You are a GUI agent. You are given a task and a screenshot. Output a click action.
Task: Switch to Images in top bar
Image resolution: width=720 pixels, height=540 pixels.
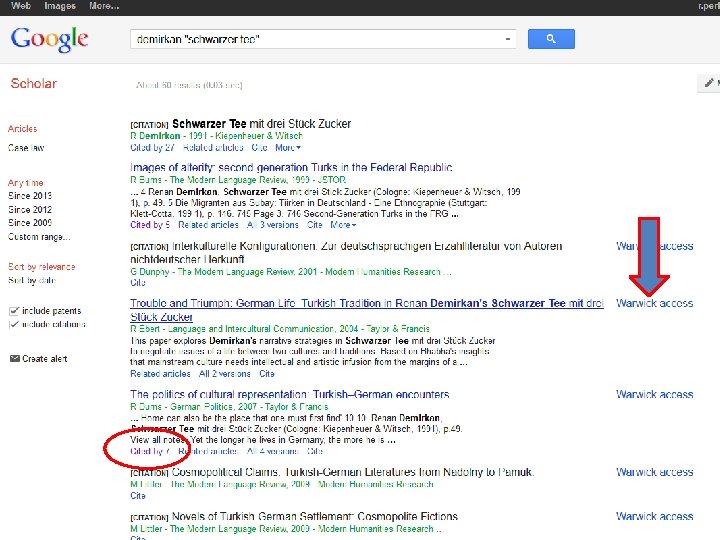click(x=60, y=6)
